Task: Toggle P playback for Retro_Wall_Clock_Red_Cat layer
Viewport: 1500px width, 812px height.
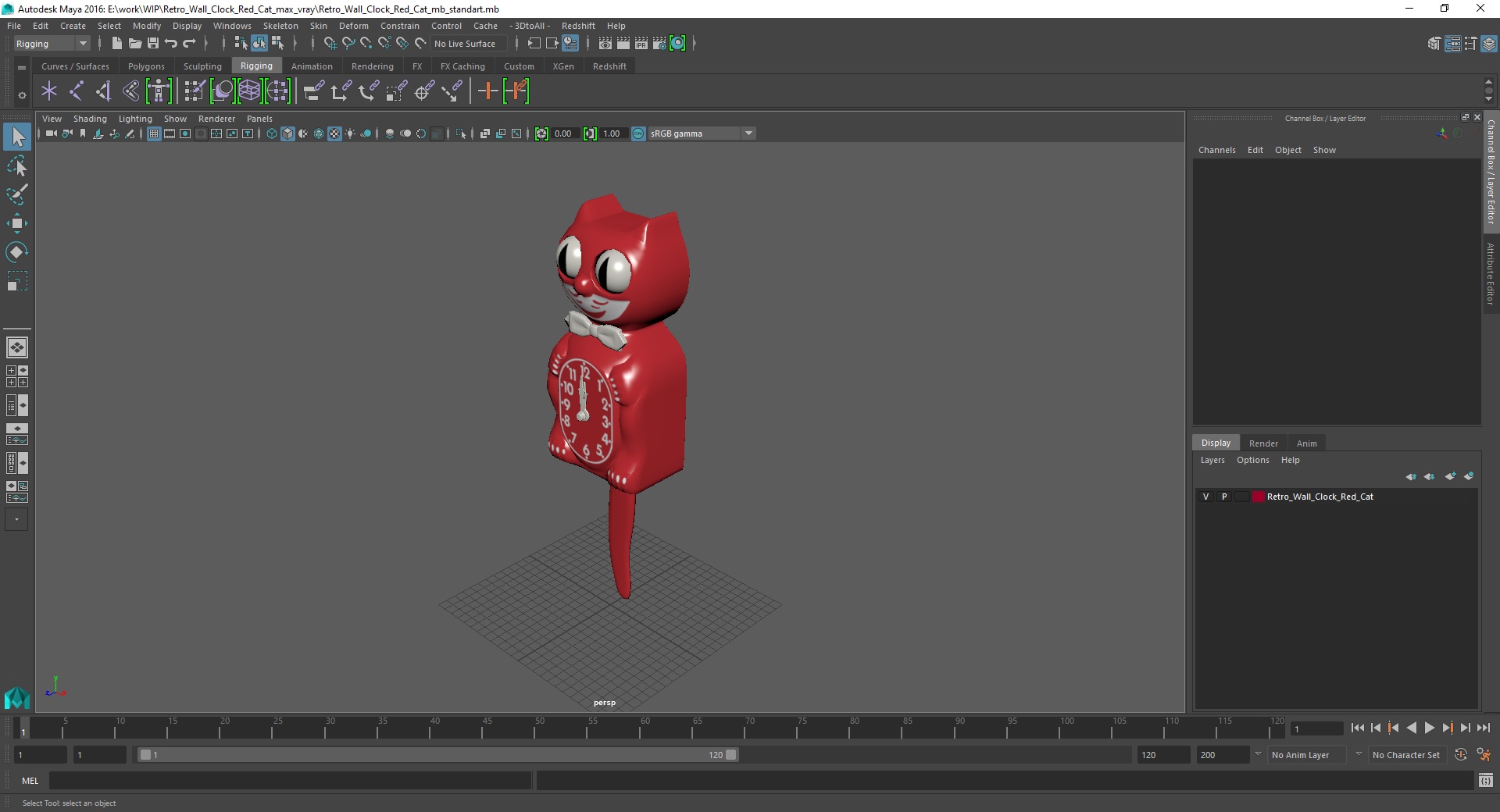Action: click(1224, 497)
